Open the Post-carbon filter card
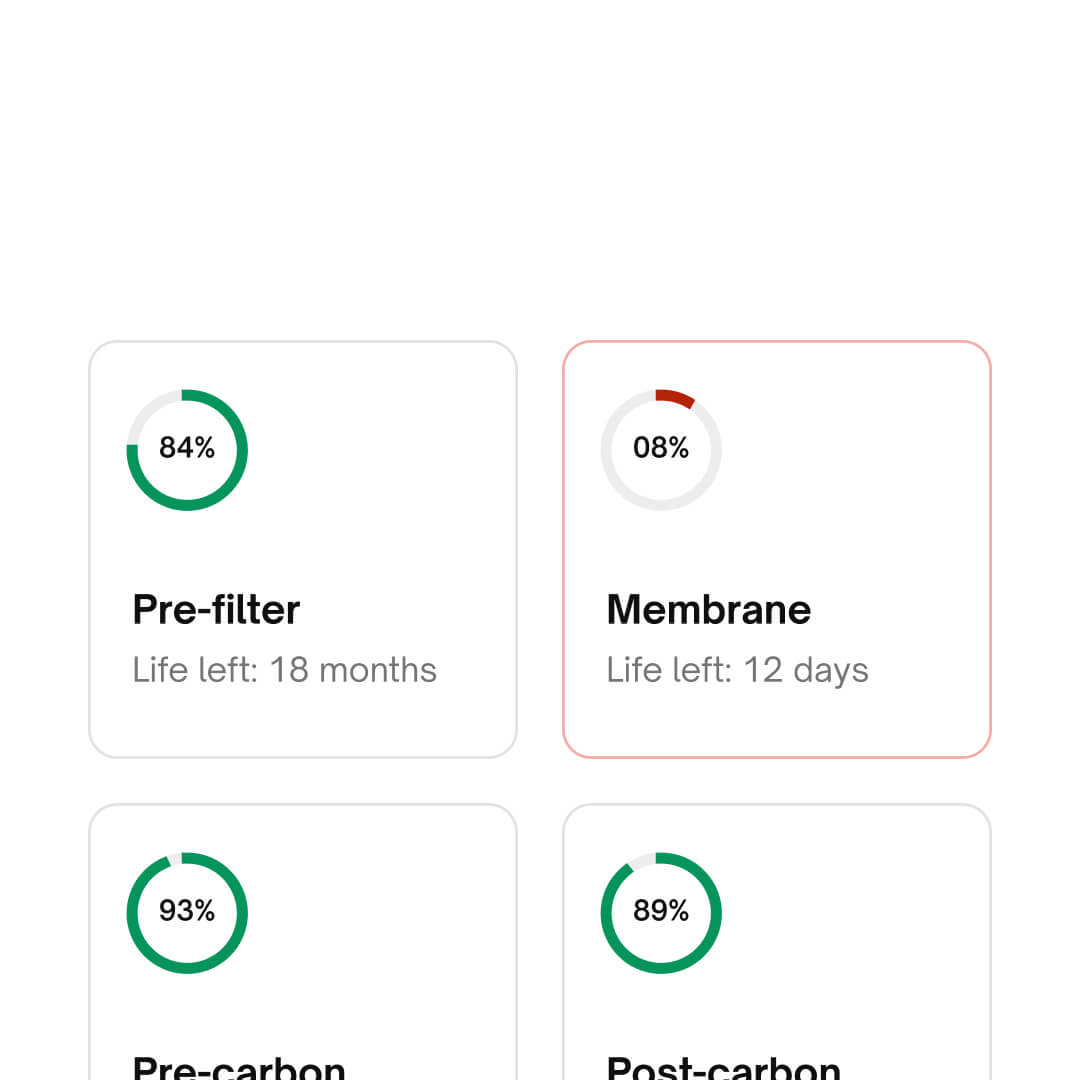 tap(850, 960)
